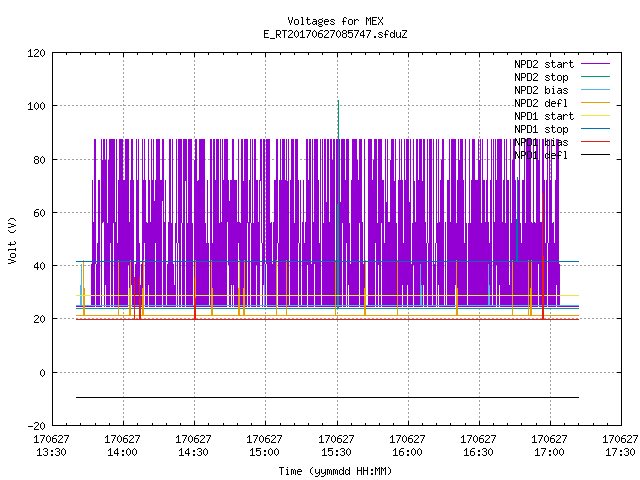This screenshot has width=640, height=480.
Task: Click the x-axis tick label 16:00
Action: (x=407, y=452)
